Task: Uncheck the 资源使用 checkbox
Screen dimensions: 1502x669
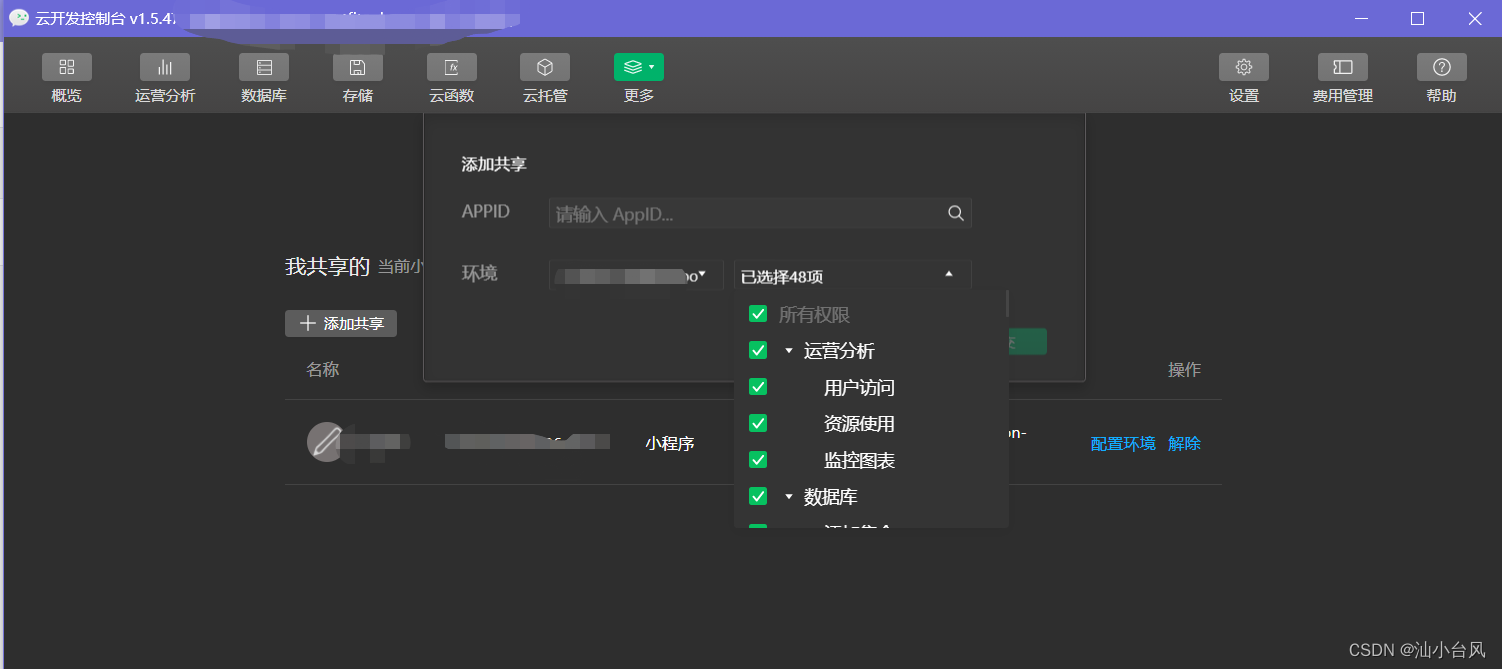Action: [x=758, y=423]
